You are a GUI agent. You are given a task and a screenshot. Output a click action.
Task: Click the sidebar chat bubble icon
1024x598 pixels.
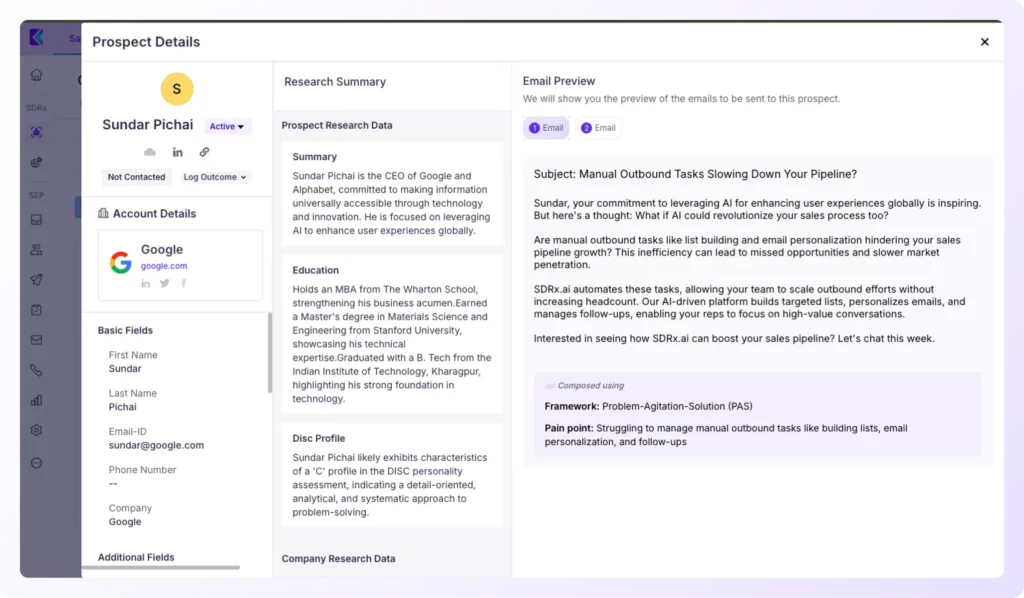[x=37, y=463]
